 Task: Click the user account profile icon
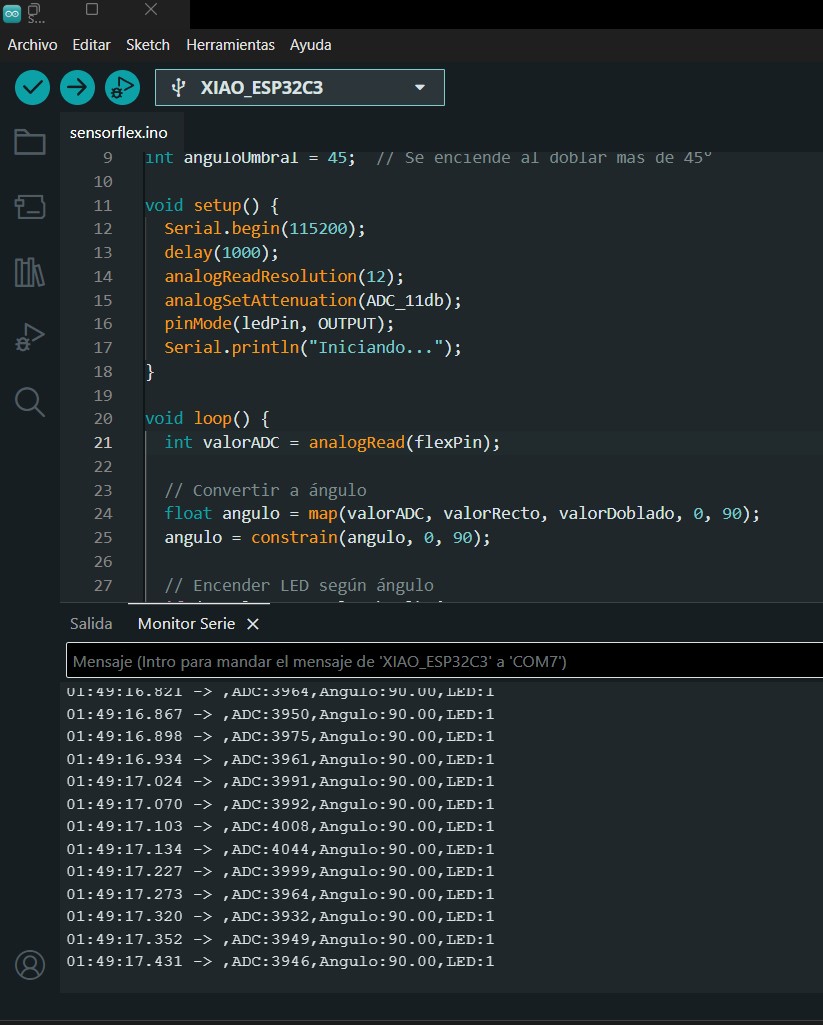[30, 965]
